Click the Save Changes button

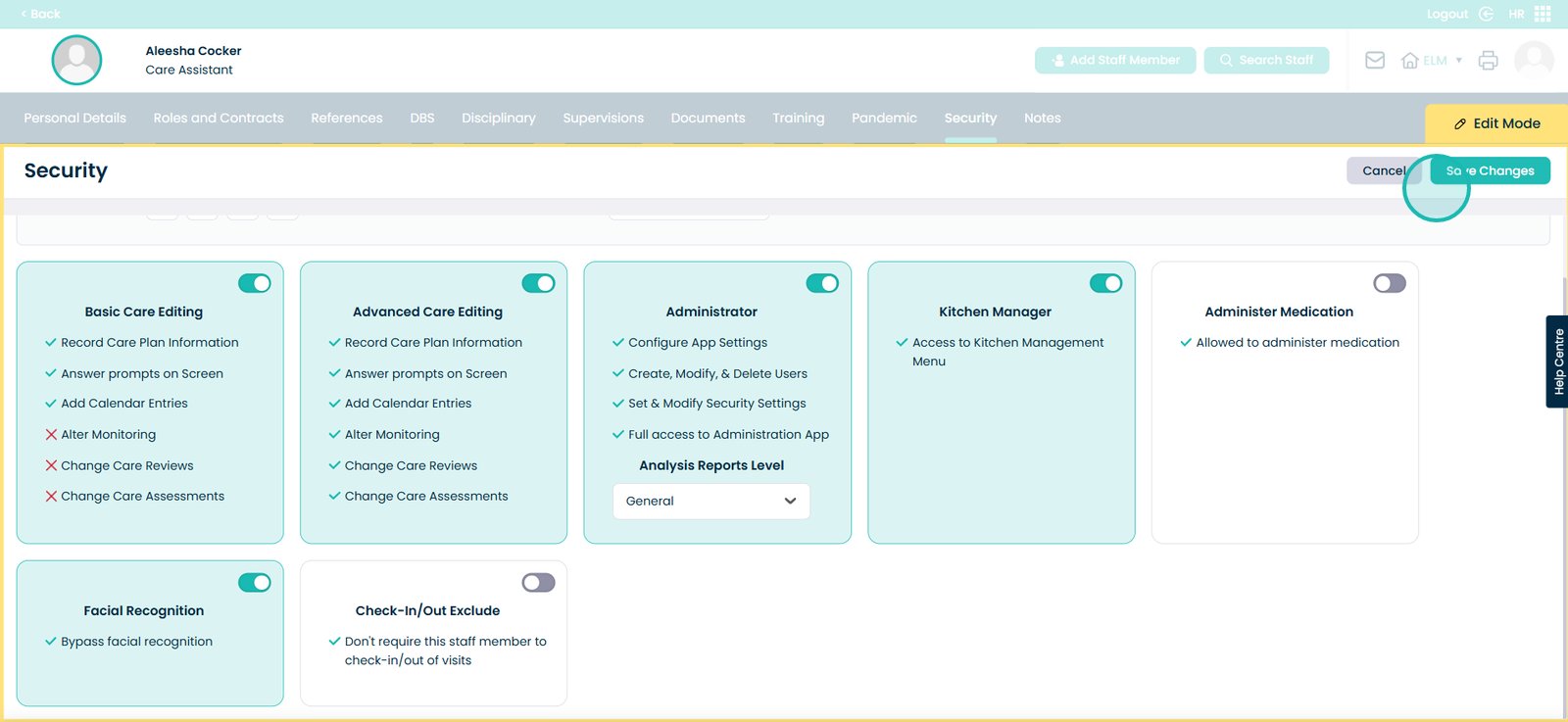coord(1490,170)
